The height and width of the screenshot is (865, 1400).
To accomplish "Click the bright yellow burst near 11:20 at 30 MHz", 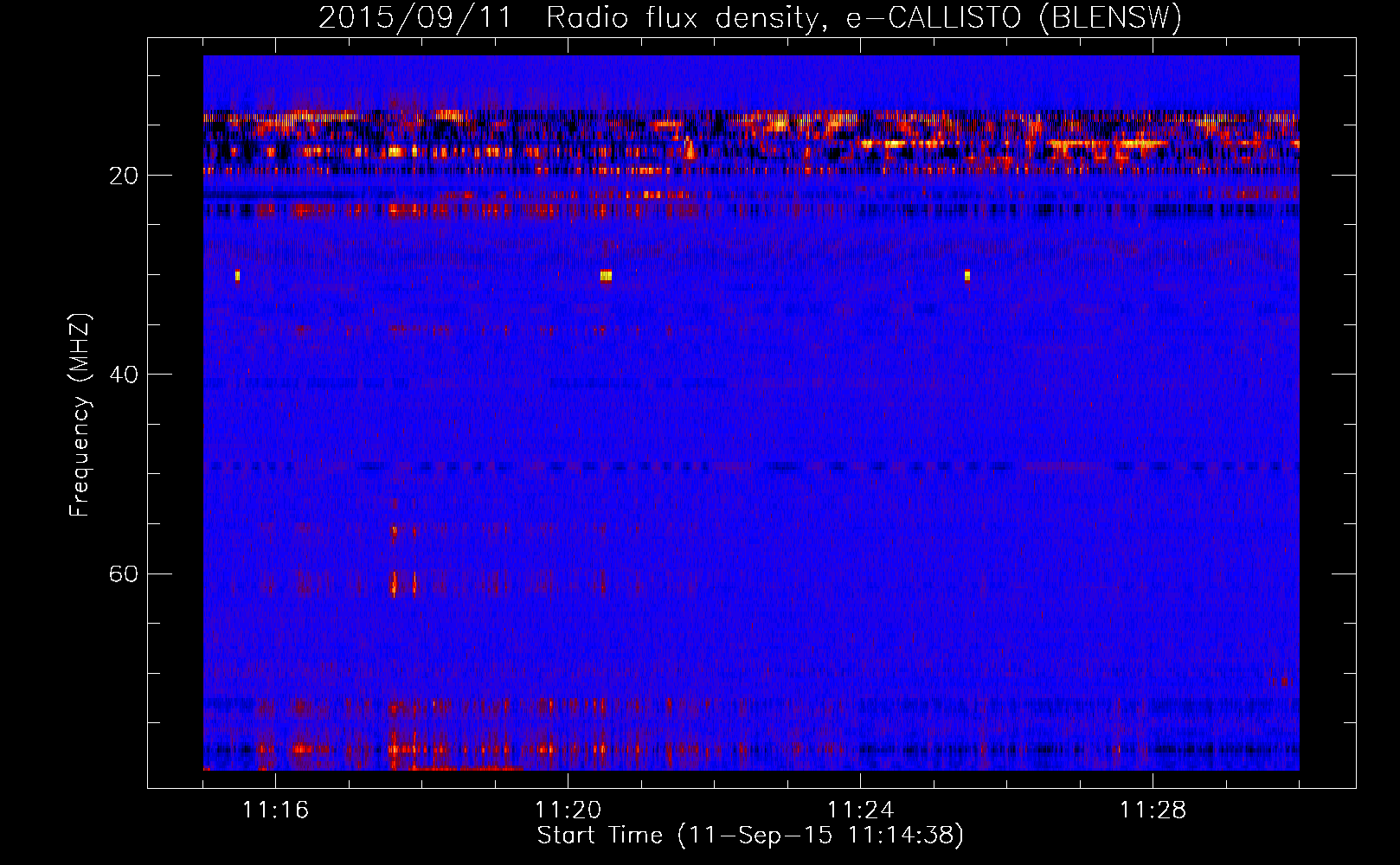I will [x=606, y=276].
